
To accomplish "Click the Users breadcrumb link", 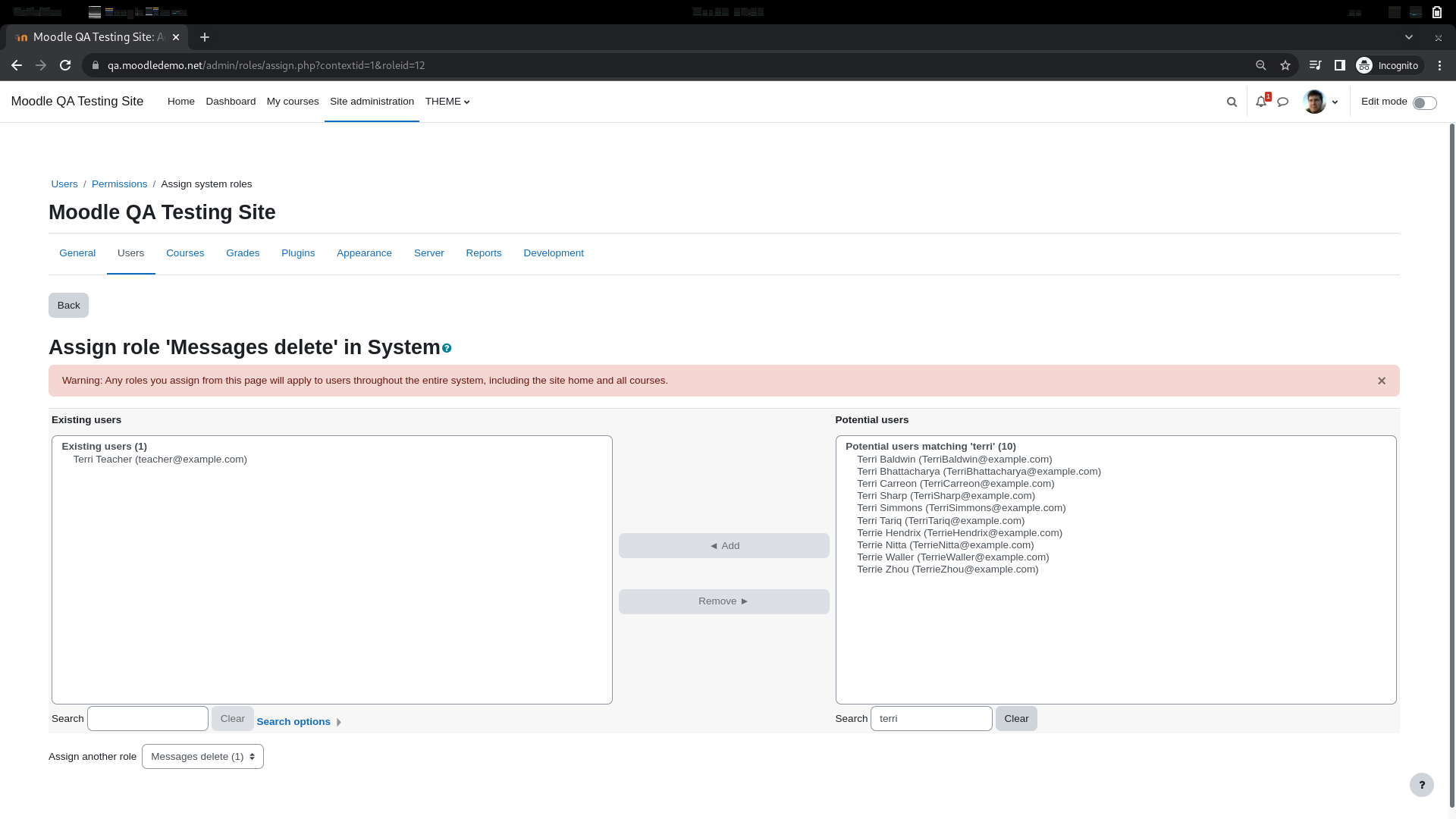I will tap(64, 184).
